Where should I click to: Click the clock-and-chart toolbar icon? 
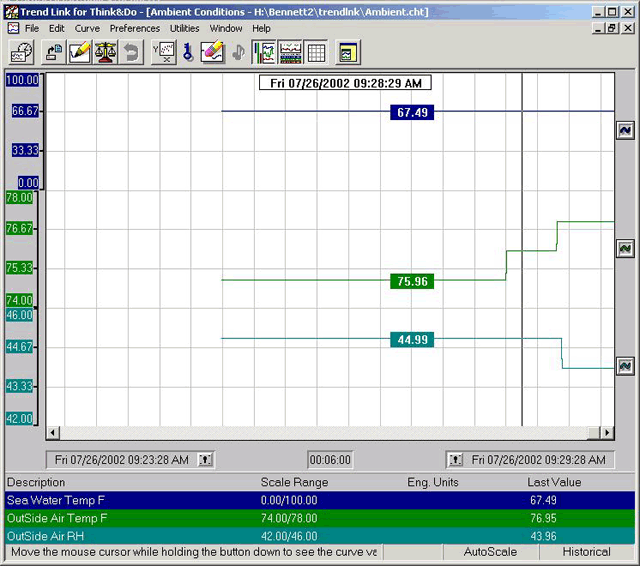pos(21,52)
